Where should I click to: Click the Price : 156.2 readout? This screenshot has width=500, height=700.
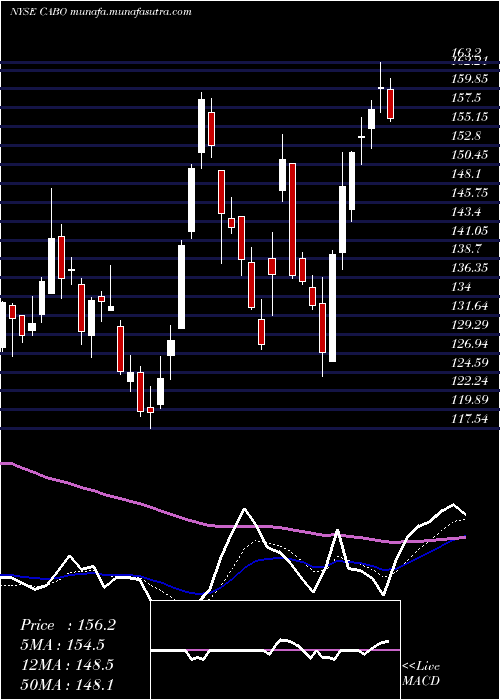(x=68, y=625)
